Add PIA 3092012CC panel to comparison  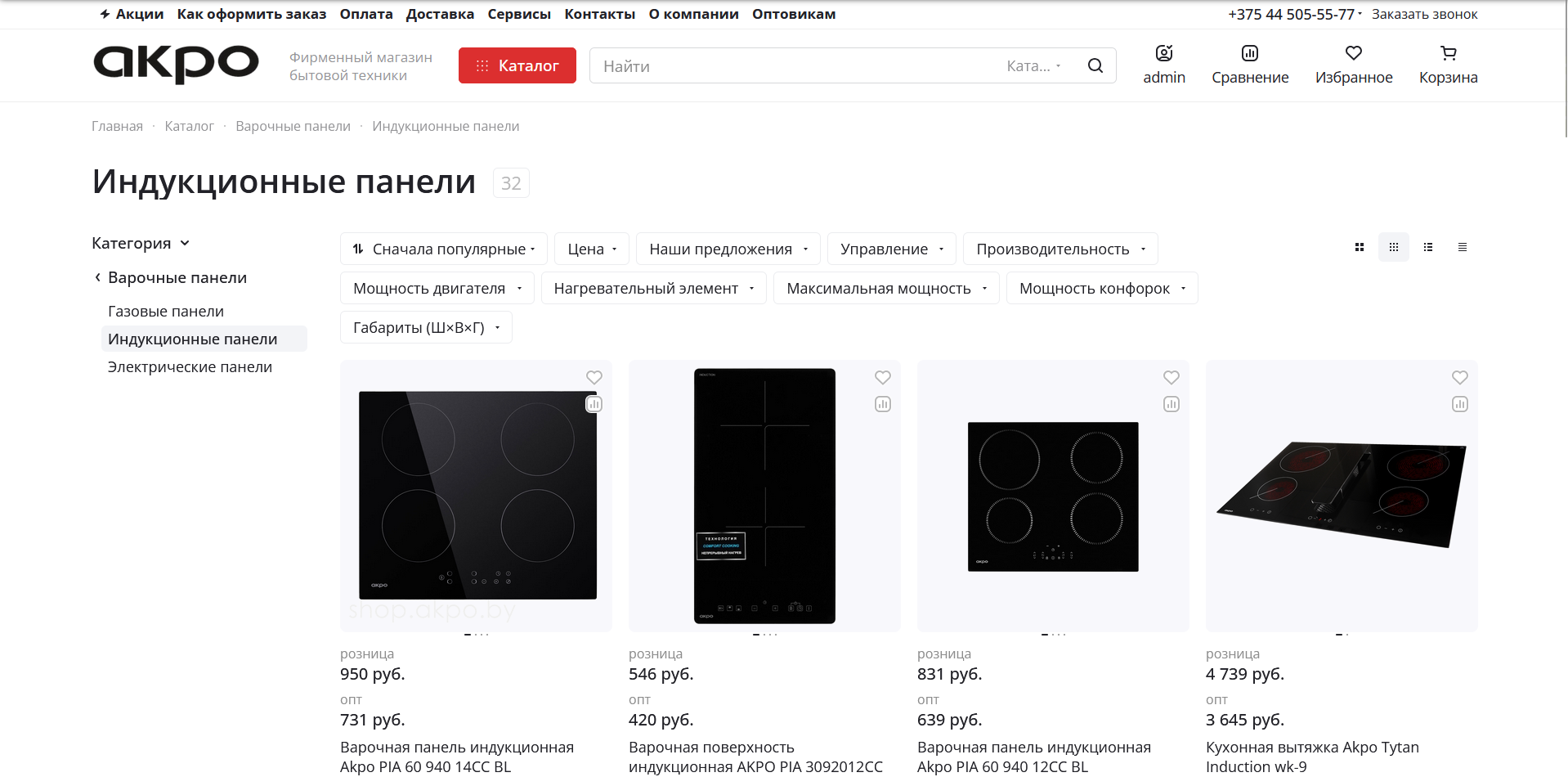point(883,404)
